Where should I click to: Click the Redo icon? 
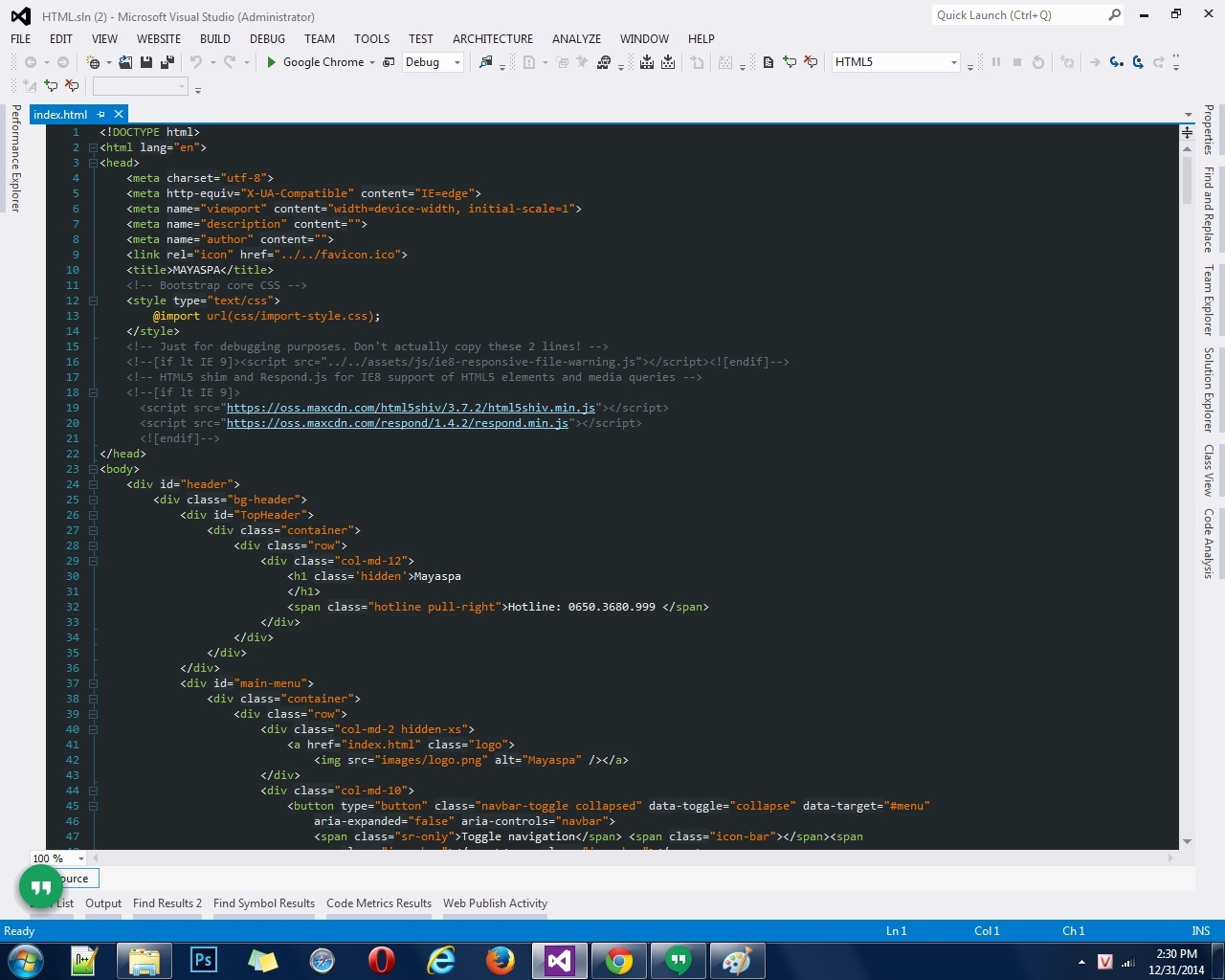click(x=230, y=62)
